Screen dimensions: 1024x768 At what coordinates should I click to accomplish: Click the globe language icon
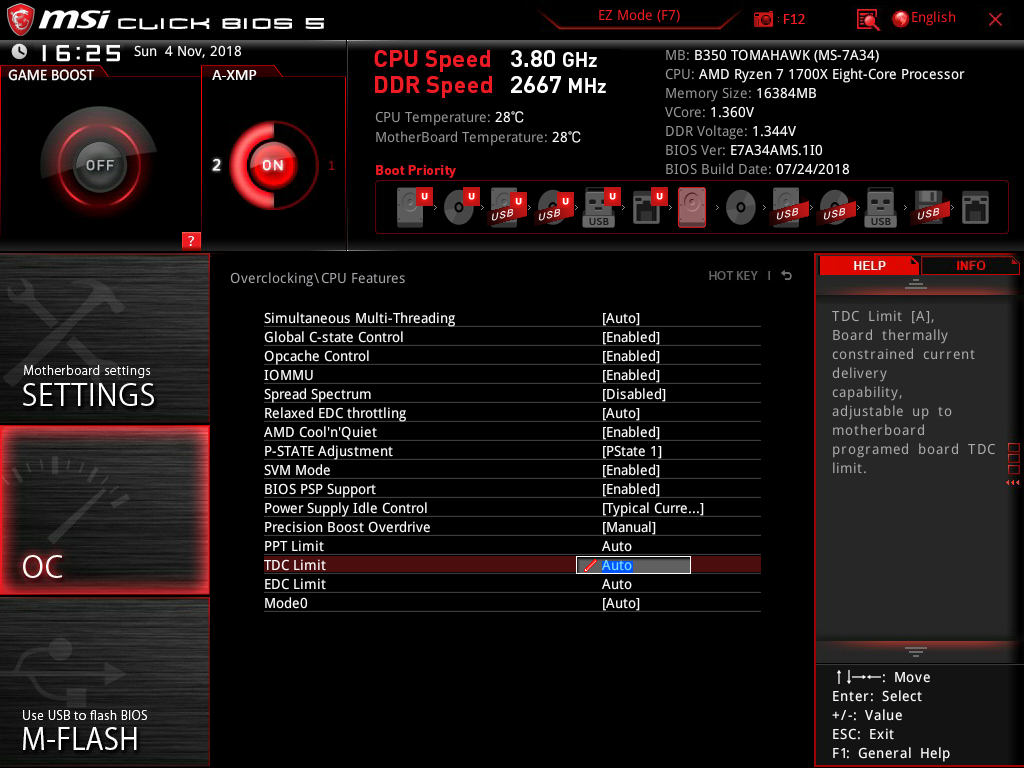point(901,19)
